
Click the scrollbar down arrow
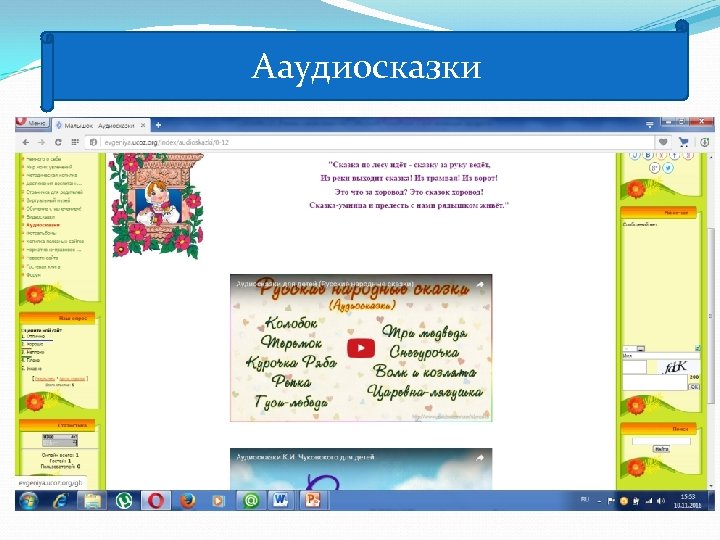pyautogui.click(x=711, y=486)
